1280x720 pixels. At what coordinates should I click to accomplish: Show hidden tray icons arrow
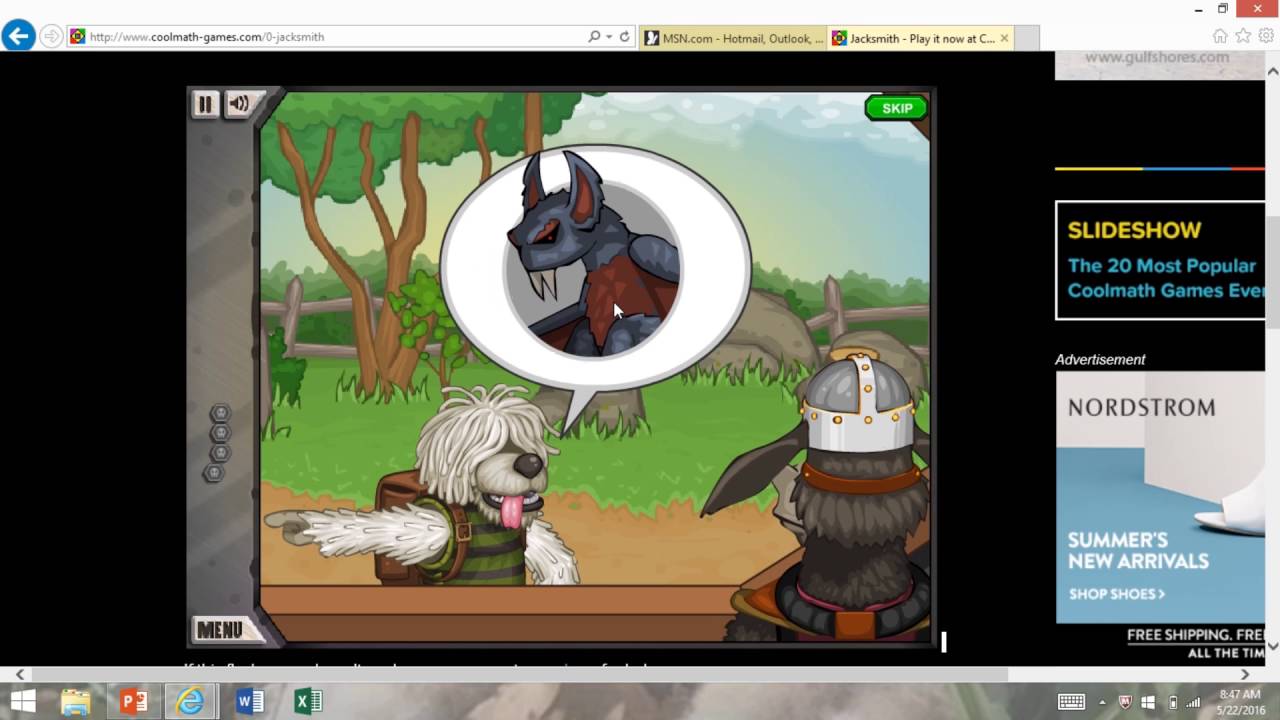click(x=1103, y=702)
